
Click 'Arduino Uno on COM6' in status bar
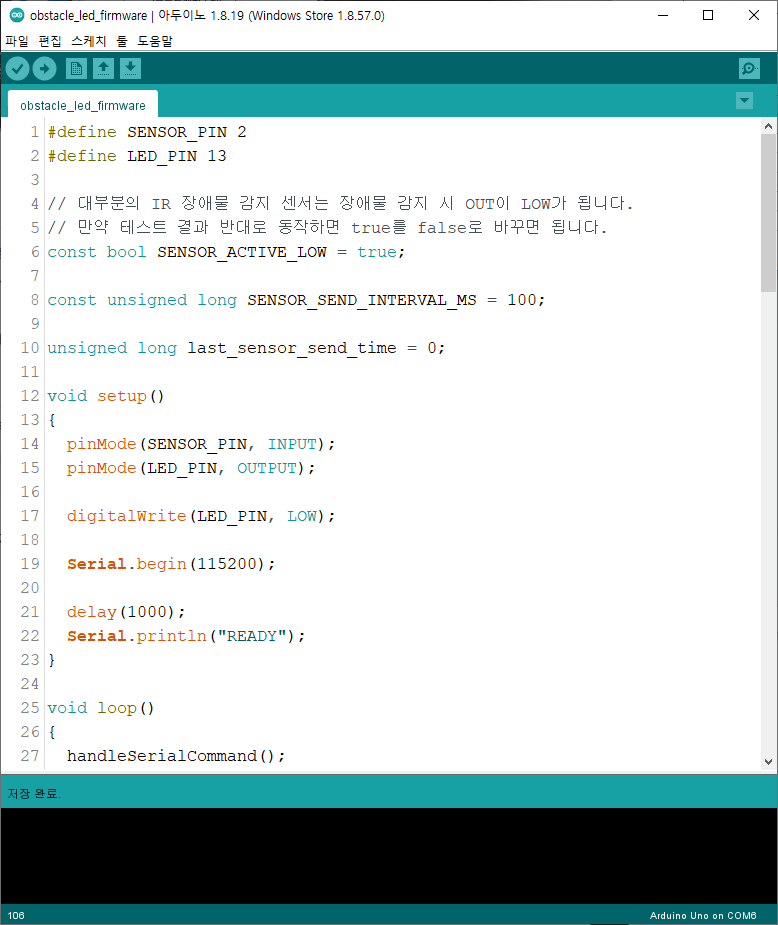click(703, 916)
